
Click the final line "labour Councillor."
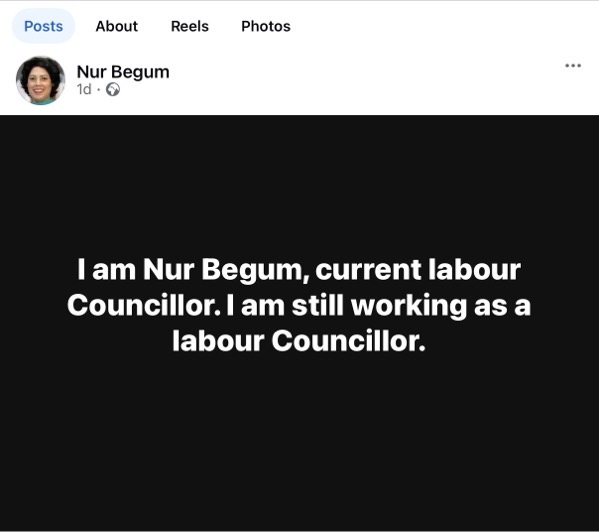tap(299, 341)
